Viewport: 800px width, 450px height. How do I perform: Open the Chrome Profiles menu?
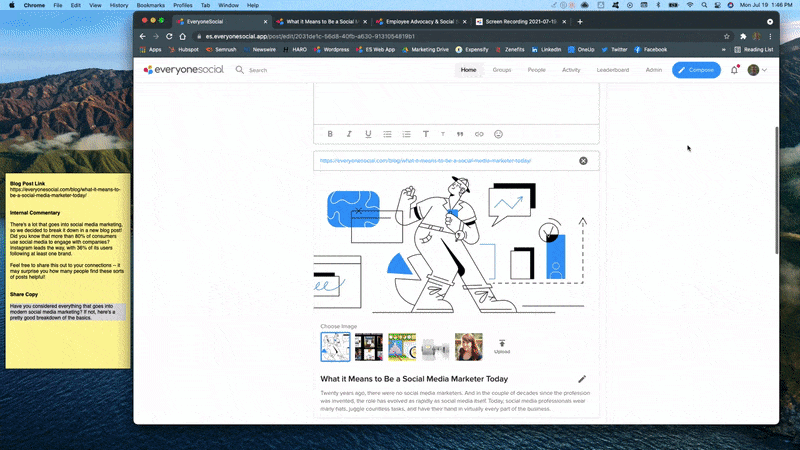[182, 5]
